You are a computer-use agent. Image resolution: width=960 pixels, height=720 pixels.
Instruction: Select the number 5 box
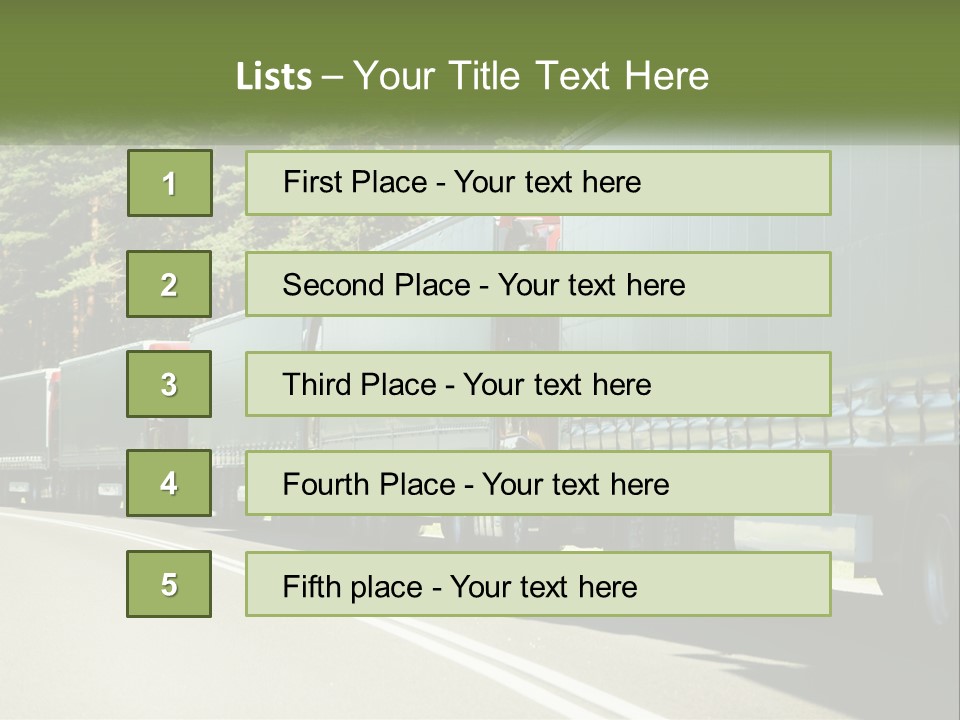[169, 584]
